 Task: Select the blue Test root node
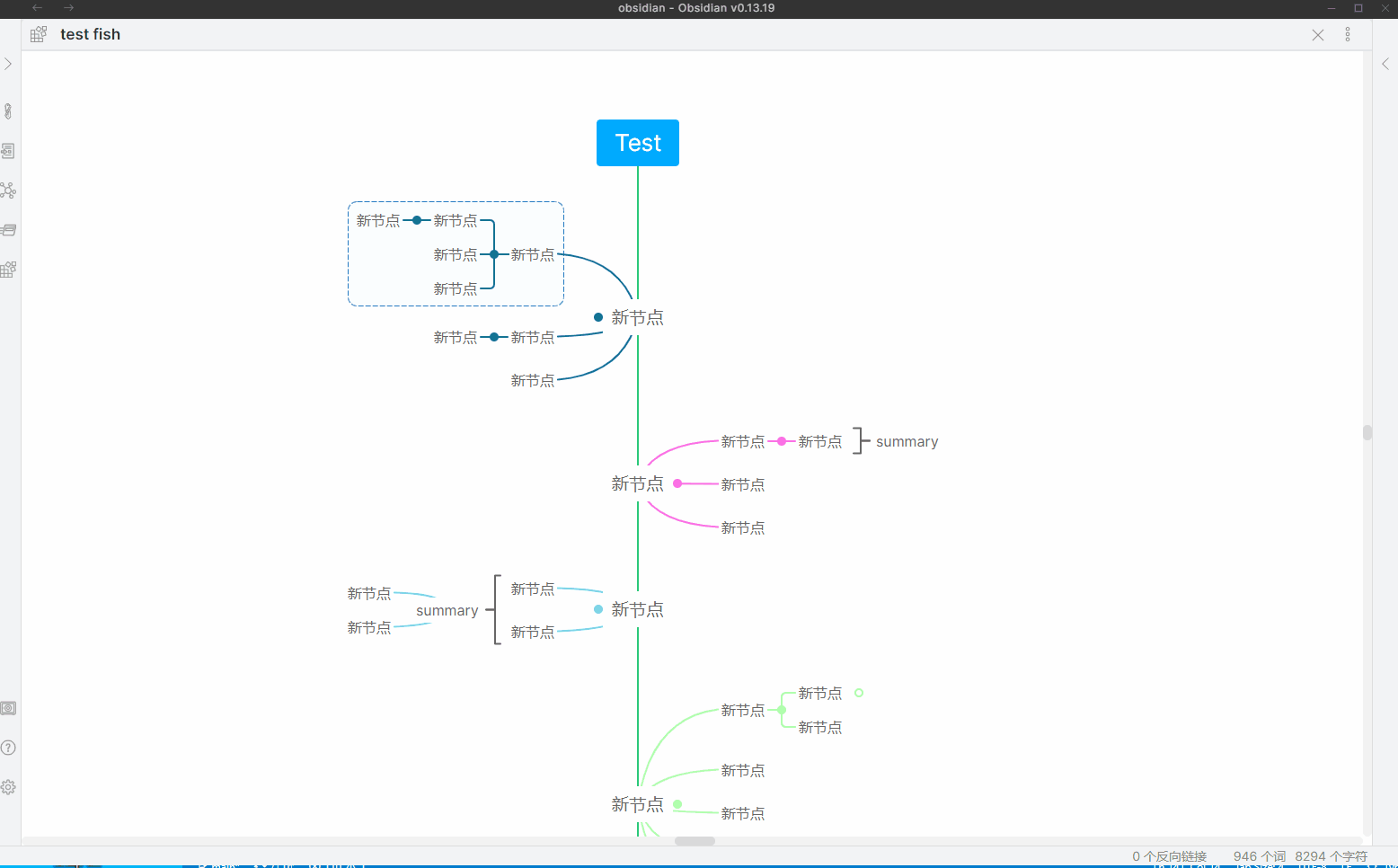(638, 143)
